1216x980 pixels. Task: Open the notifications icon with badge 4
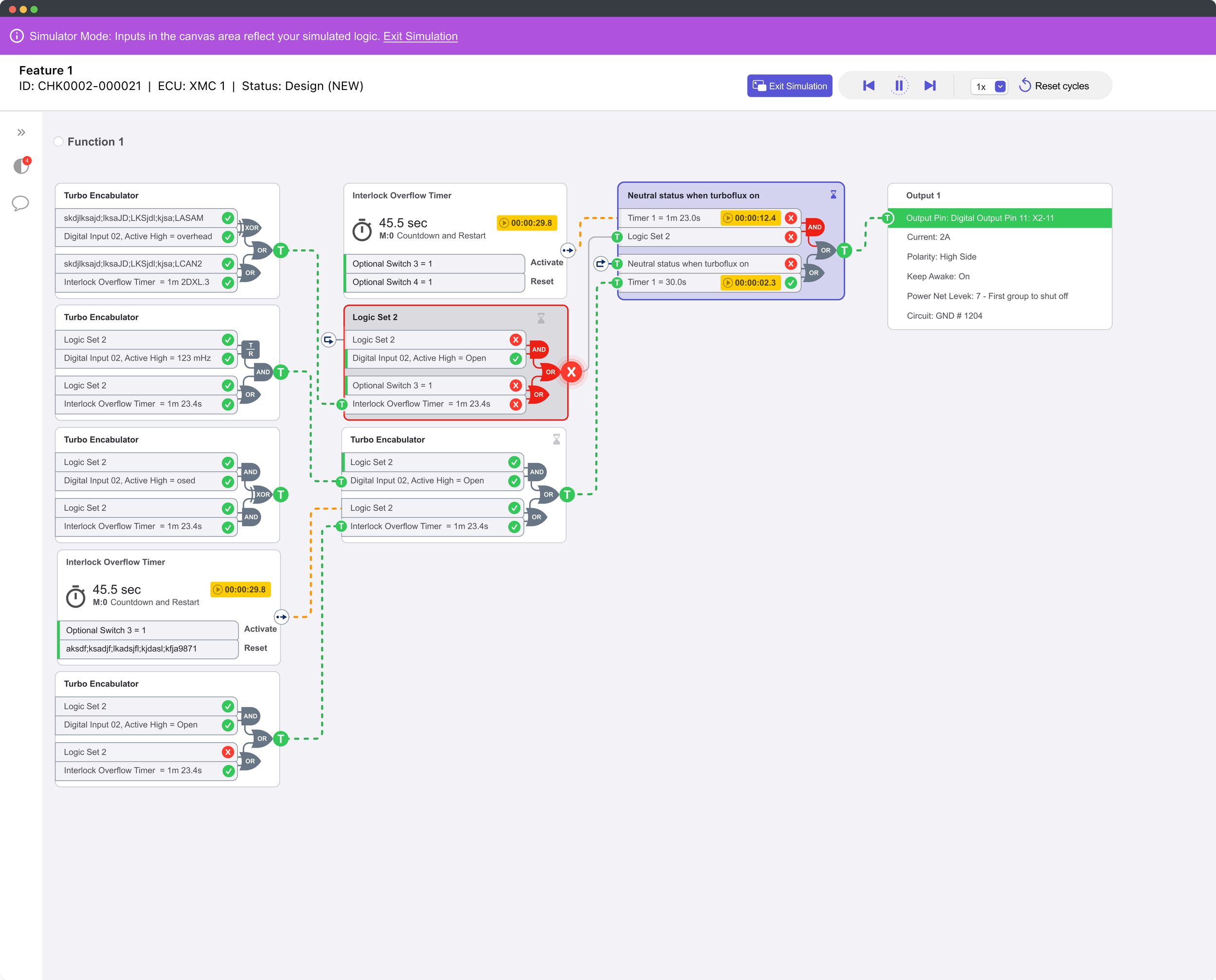coord(21,166)
